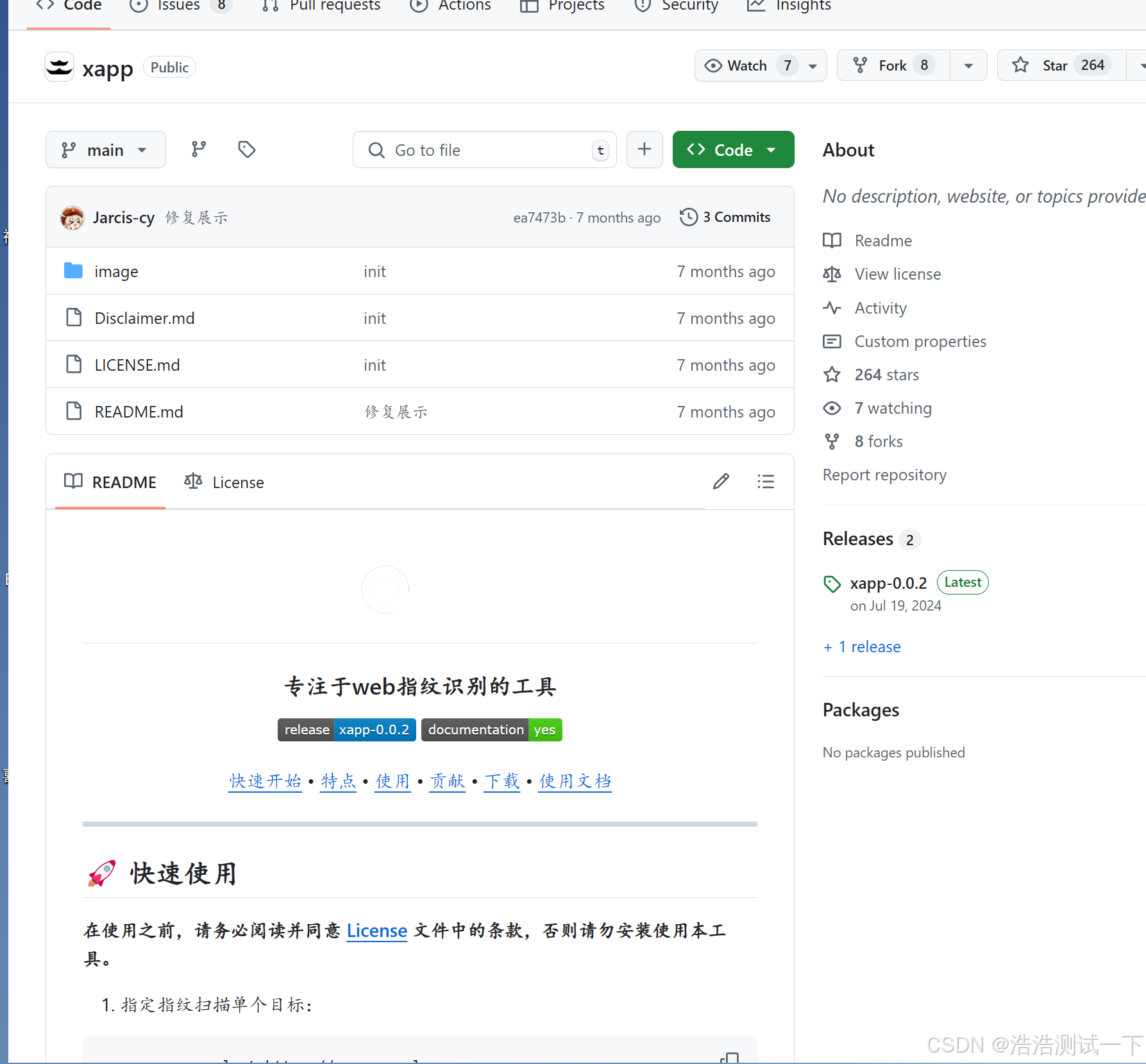Image resolution: width=1146 pixels, height=1064 pixels.
Task: Click the commits history clock icon
Action: click(689, 217)
